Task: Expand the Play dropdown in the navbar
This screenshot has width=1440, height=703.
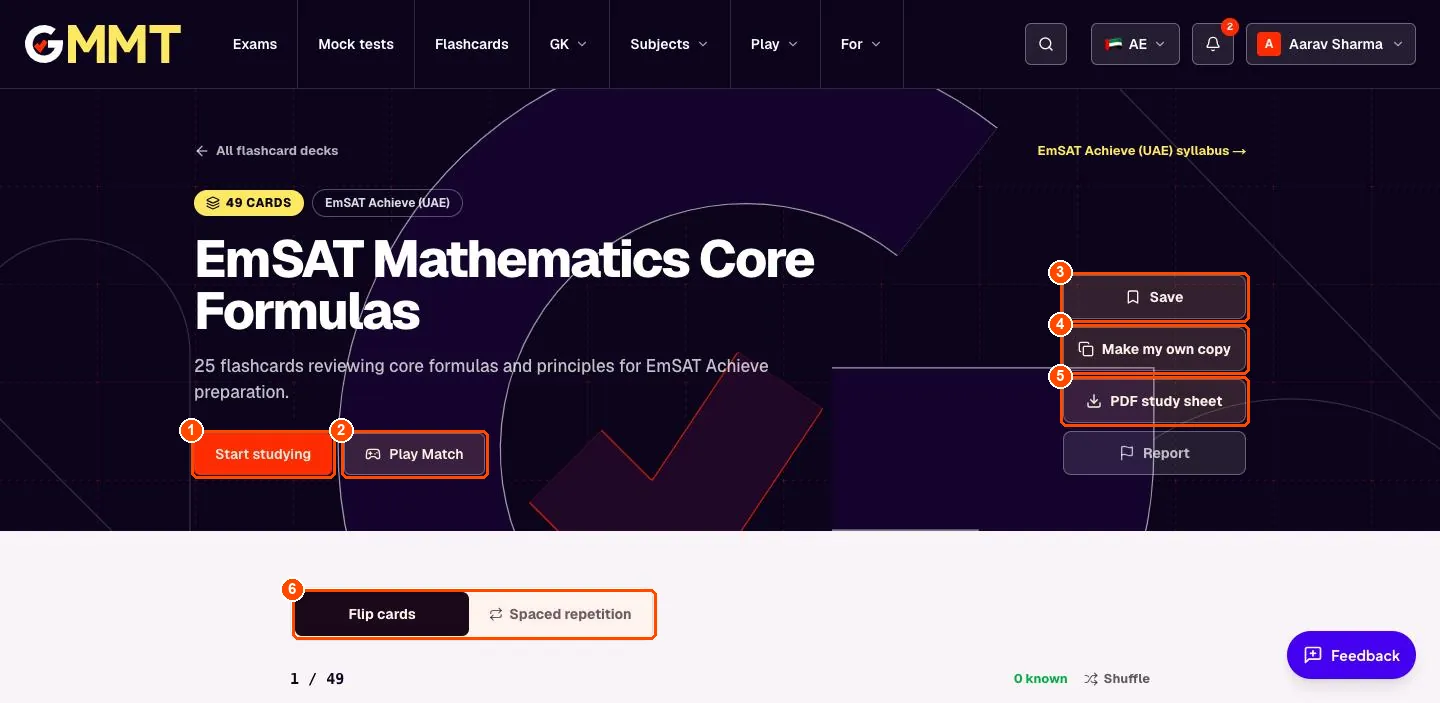Action: click(775, 44)
